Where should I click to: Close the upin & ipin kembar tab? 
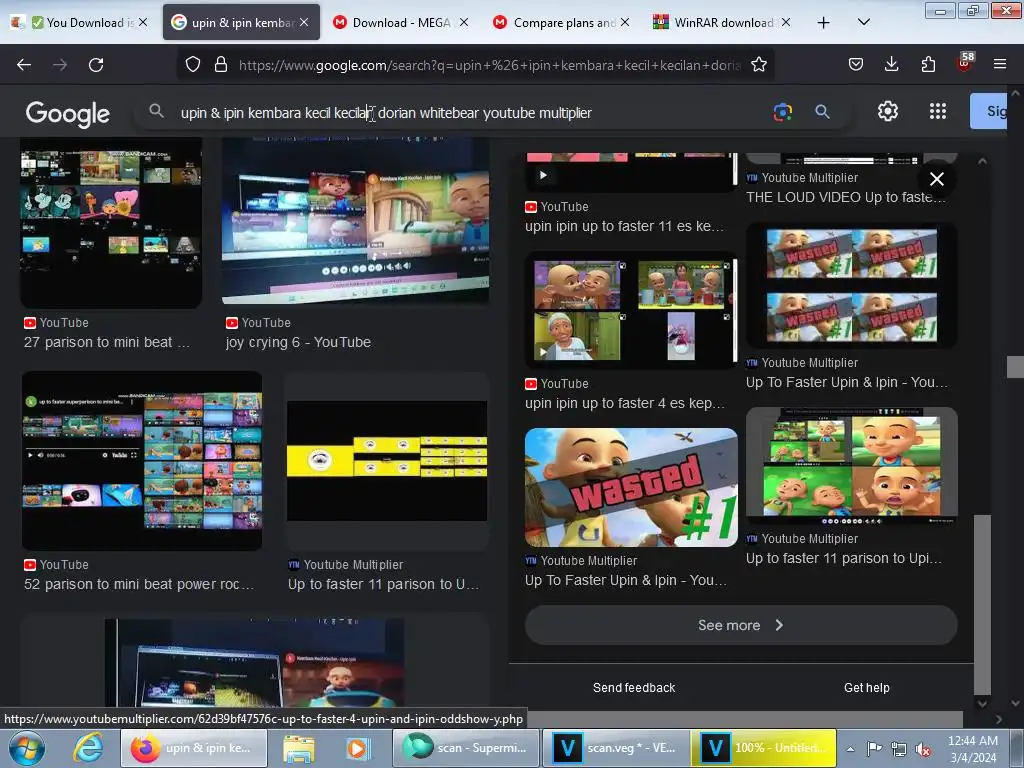point(304,23)
